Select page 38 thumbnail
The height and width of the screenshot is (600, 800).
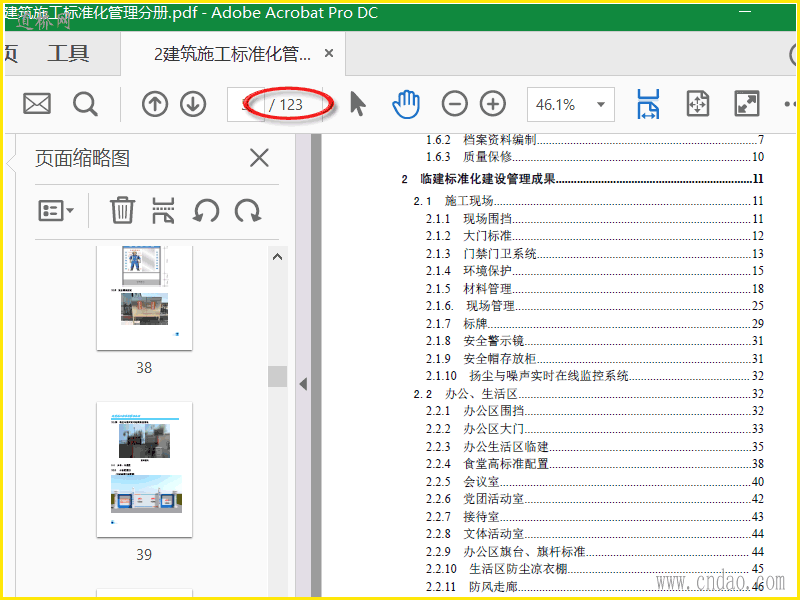(x=144, y=298)
